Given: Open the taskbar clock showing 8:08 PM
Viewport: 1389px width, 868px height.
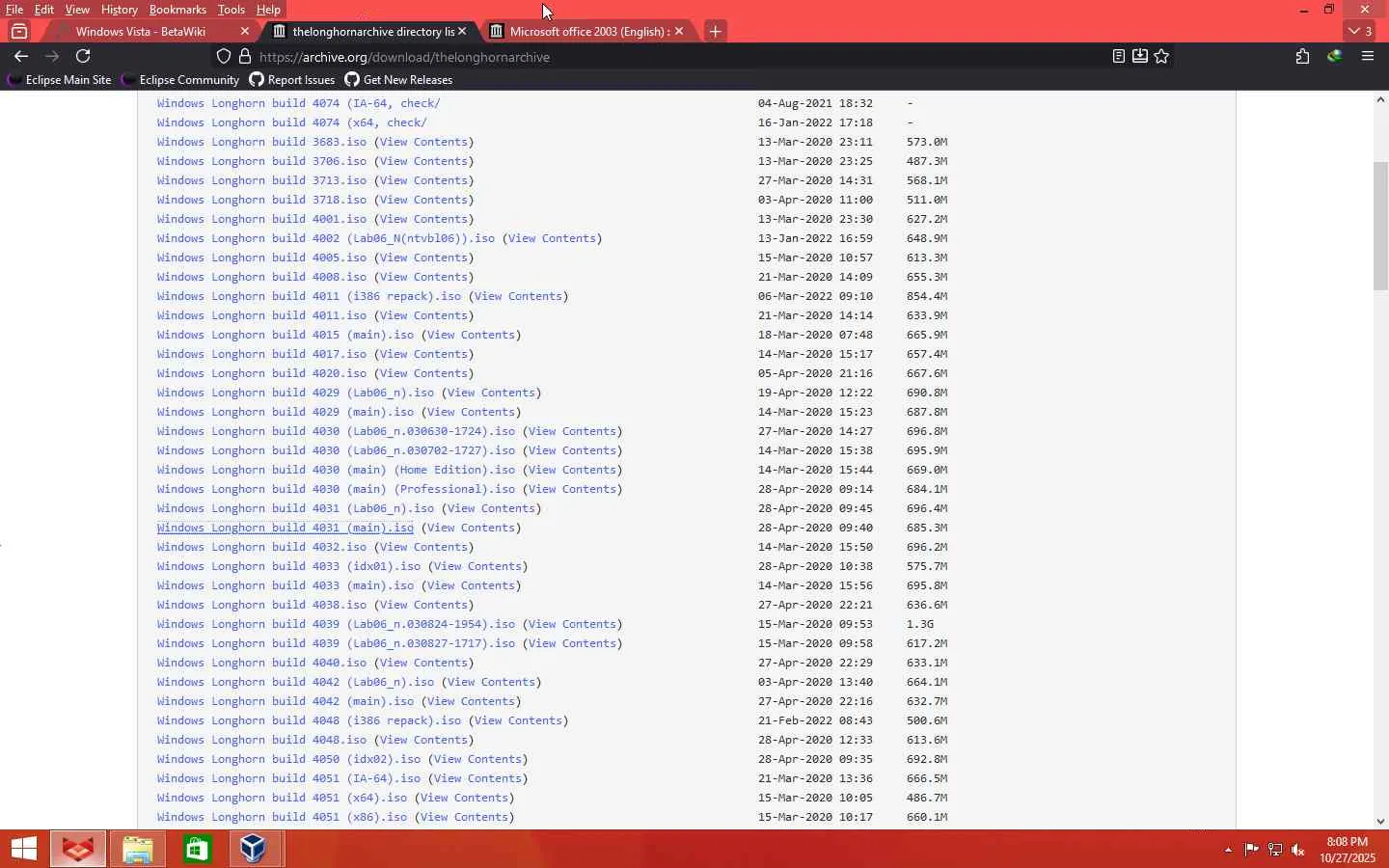Looking at the screenshot, I should pyautogui.click(x=1348, y=850).
